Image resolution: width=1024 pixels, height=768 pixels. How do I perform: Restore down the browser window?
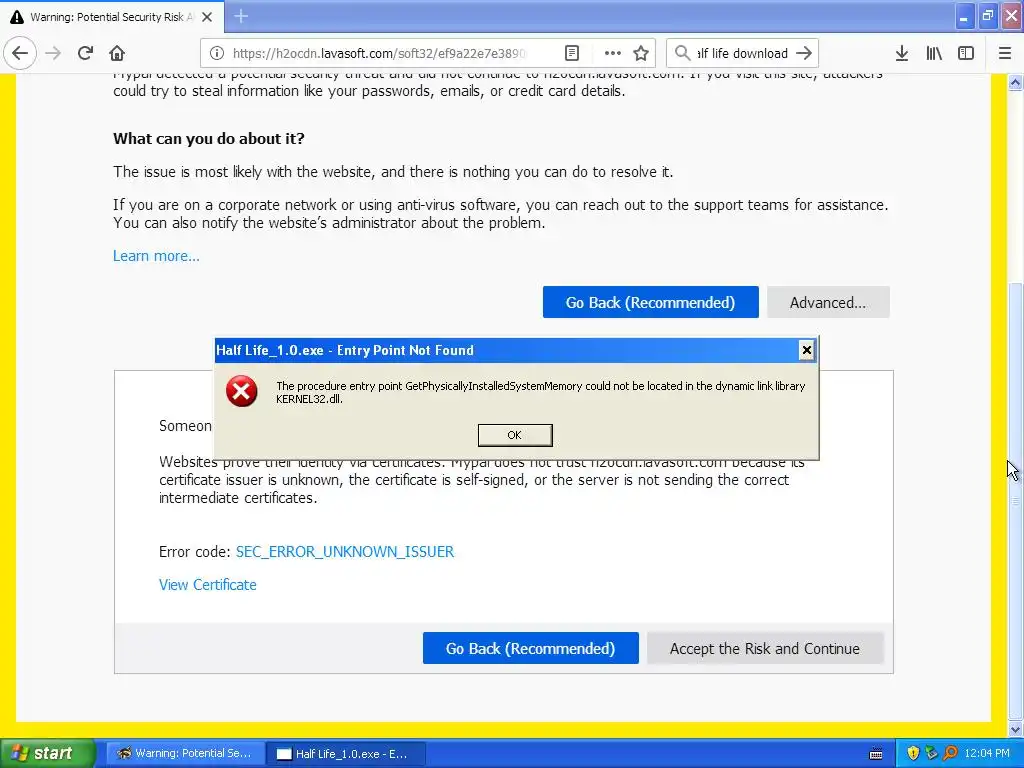987,16
